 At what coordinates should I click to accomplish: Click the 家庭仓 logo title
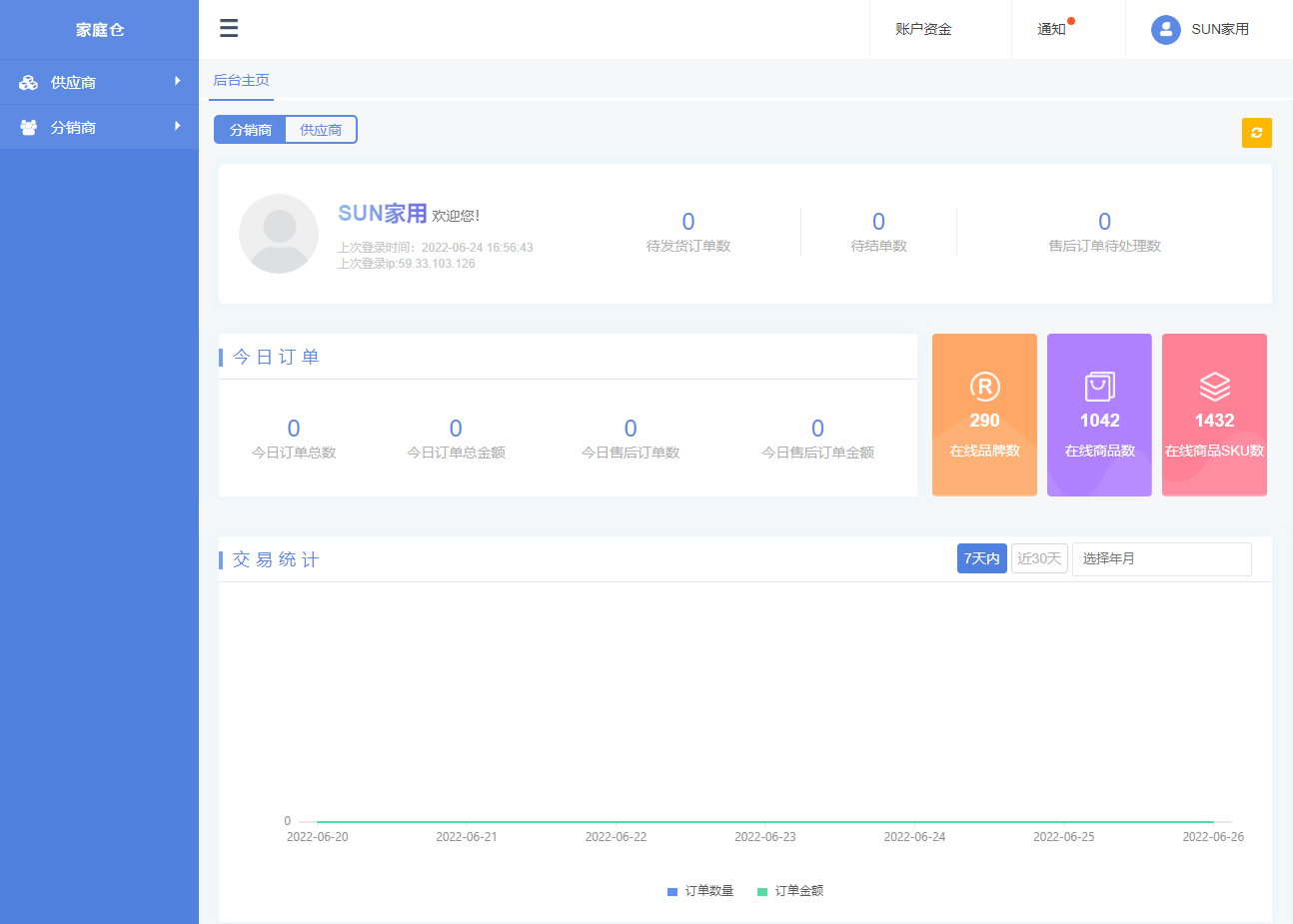(100, 30)
